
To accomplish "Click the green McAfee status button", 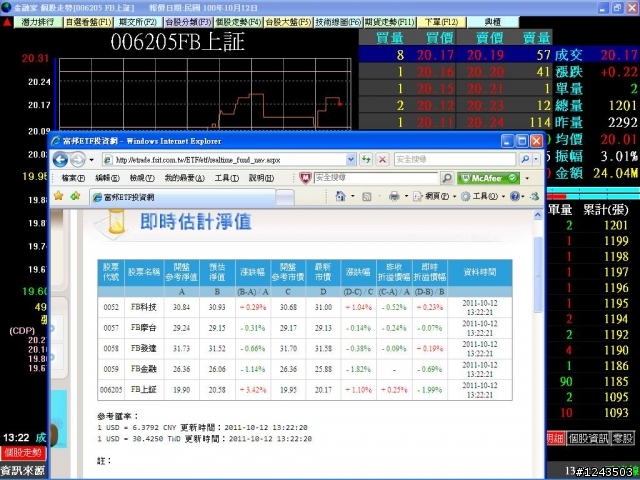I will point(489,178).
